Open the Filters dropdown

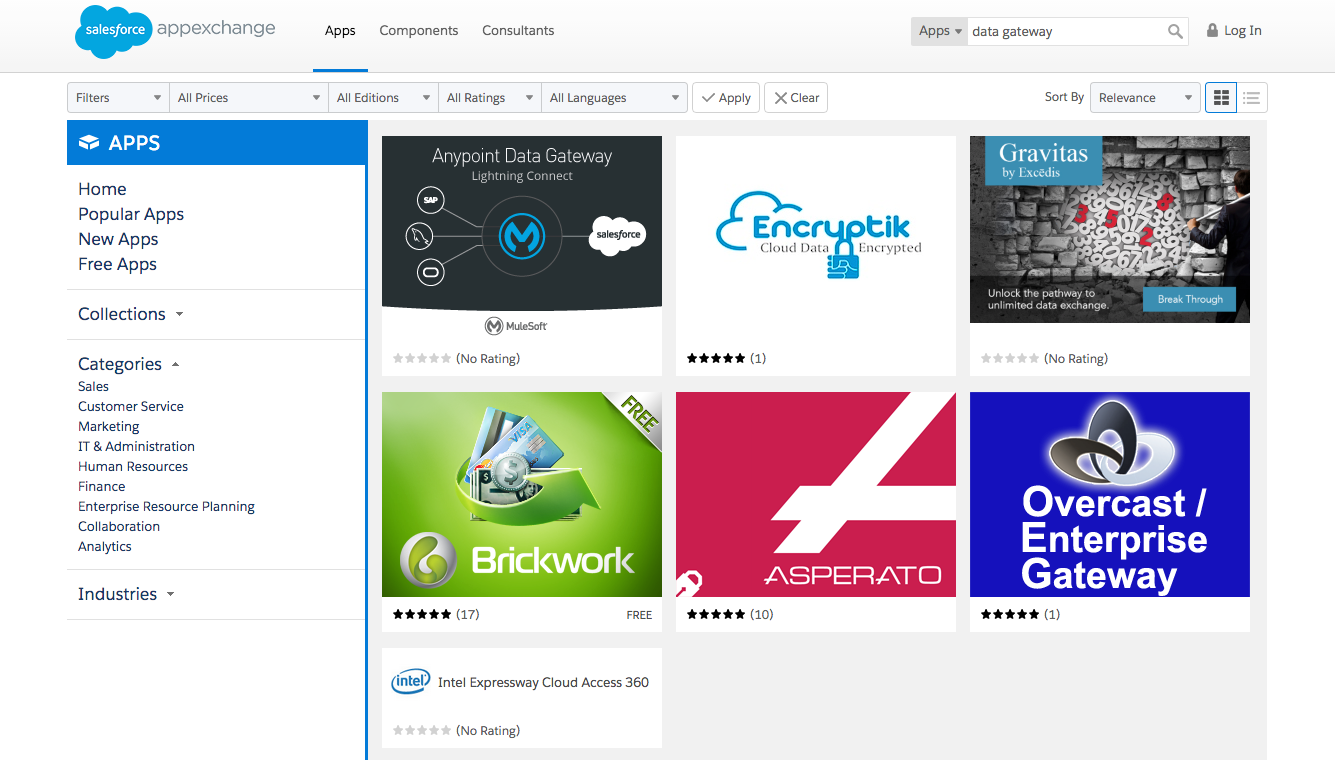(118, 97)
